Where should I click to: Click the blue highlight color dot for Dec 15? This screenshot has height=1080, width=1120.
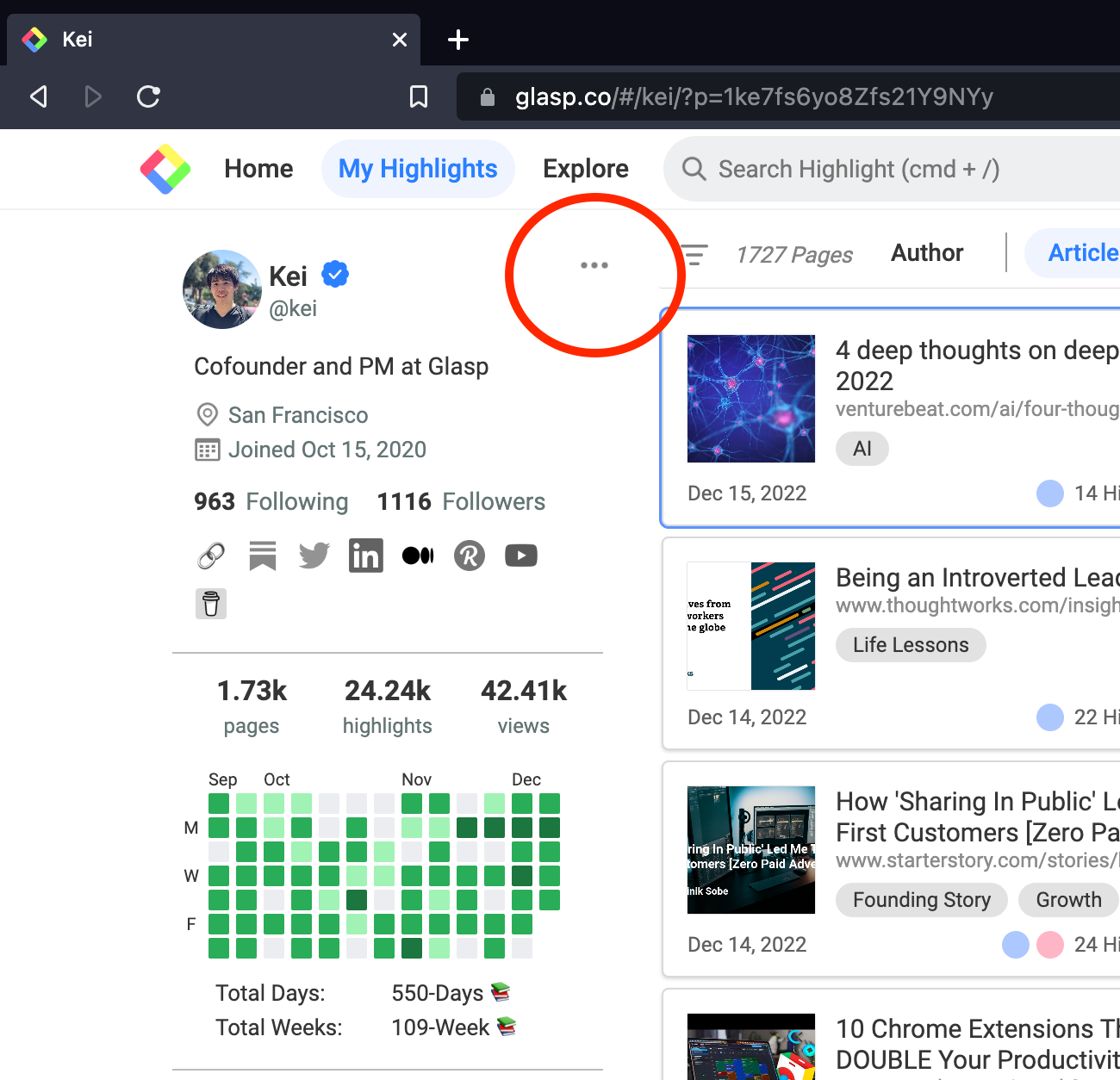pyautogui.click(x=1050, y=493)
